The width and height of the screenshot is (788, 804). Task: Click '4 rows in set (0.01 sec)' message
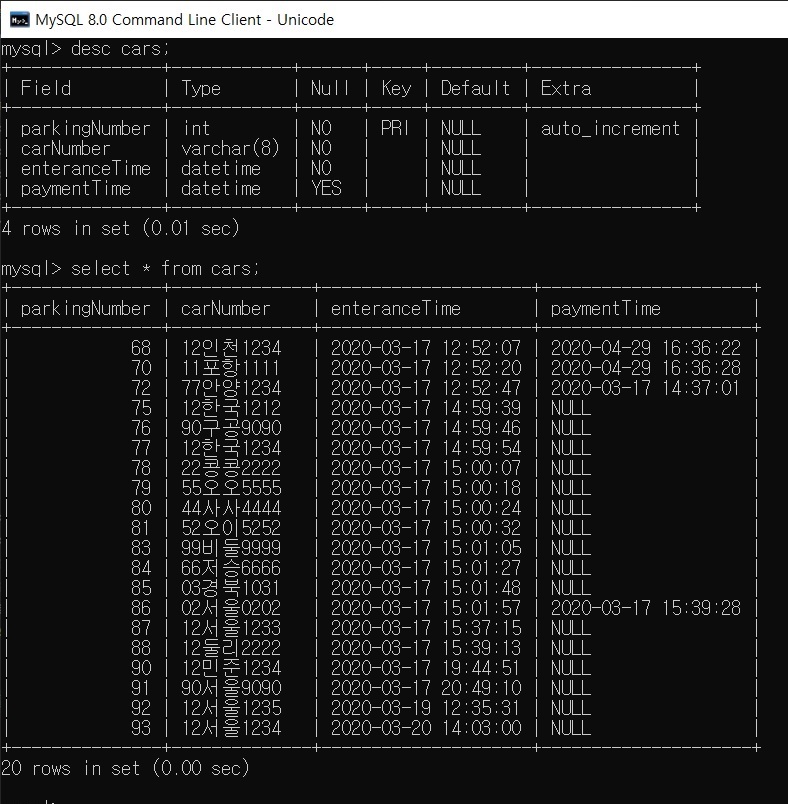(x=120, y=228)
